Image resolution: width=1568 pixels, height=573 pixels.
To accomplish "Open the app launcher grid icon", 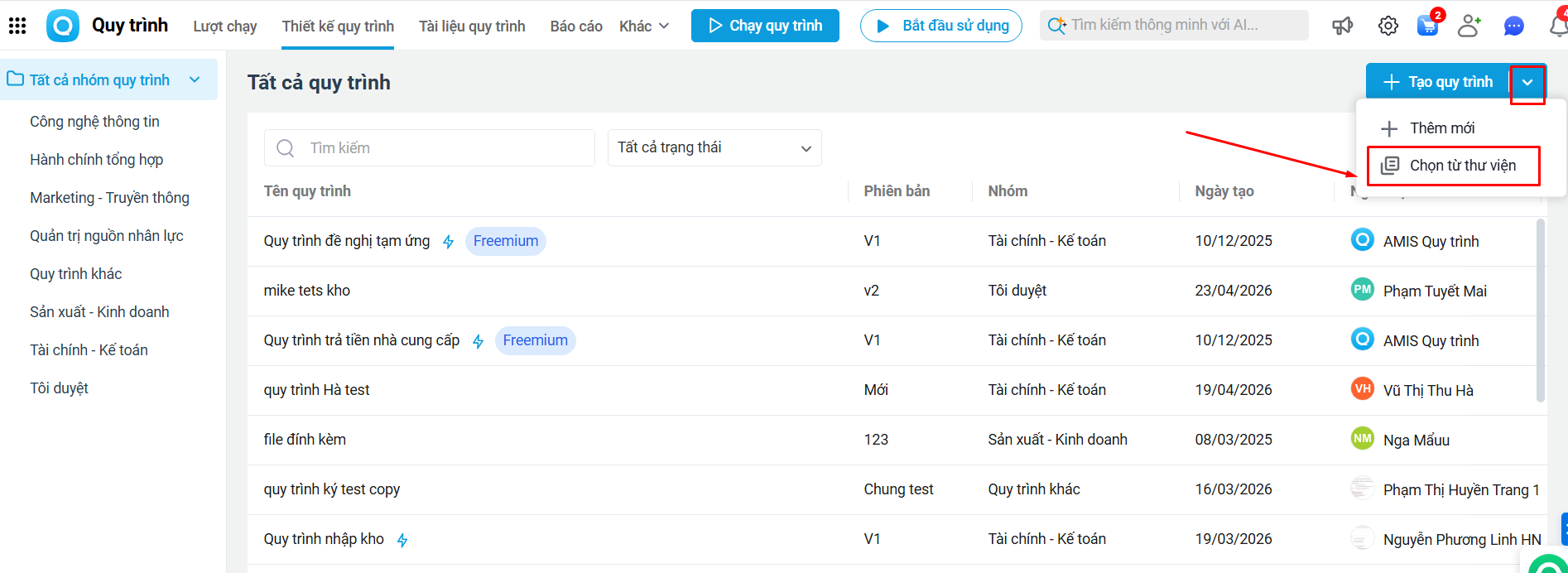I will tap(17, 26).
